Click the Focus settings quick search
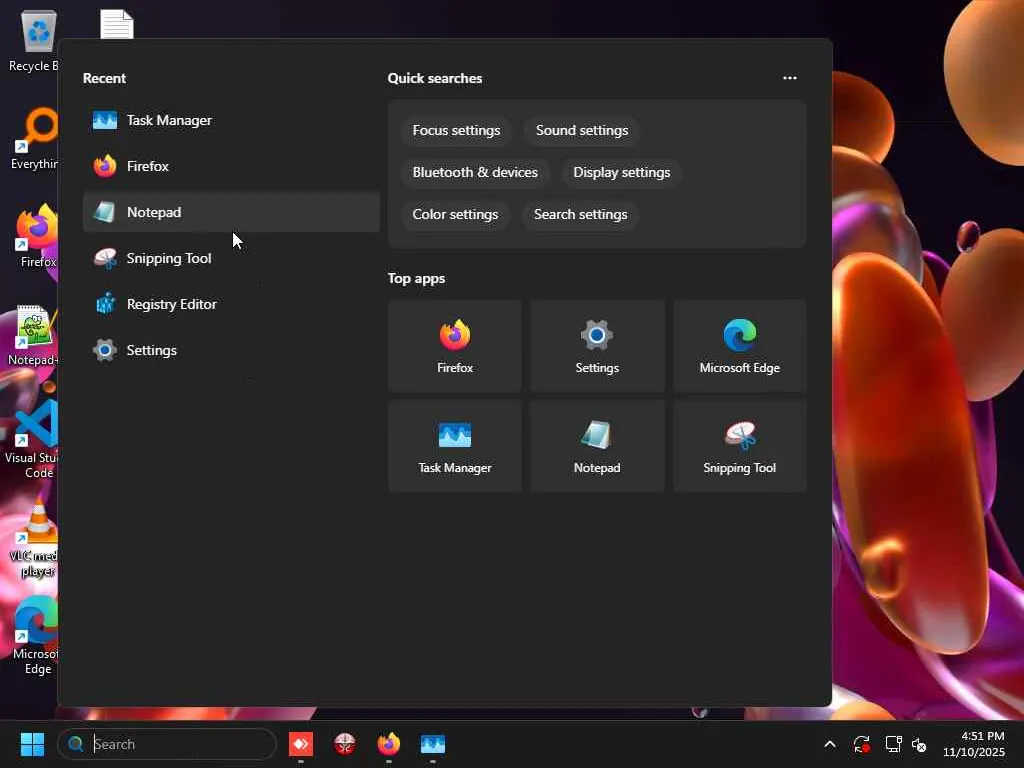1024x768 pixels. tap(456, 130)
